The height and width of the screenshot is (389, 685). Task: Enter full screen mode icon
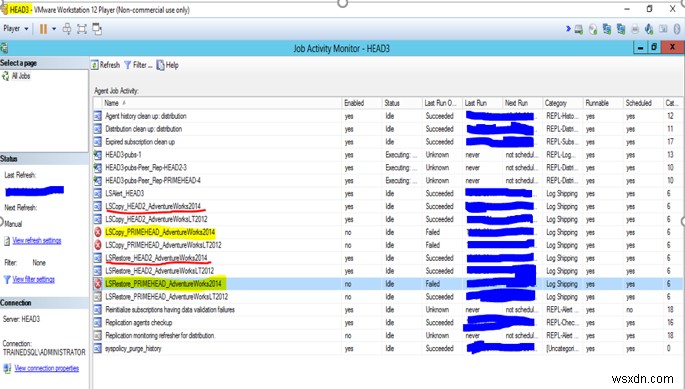pyautogui.click(x=82, y=29)
